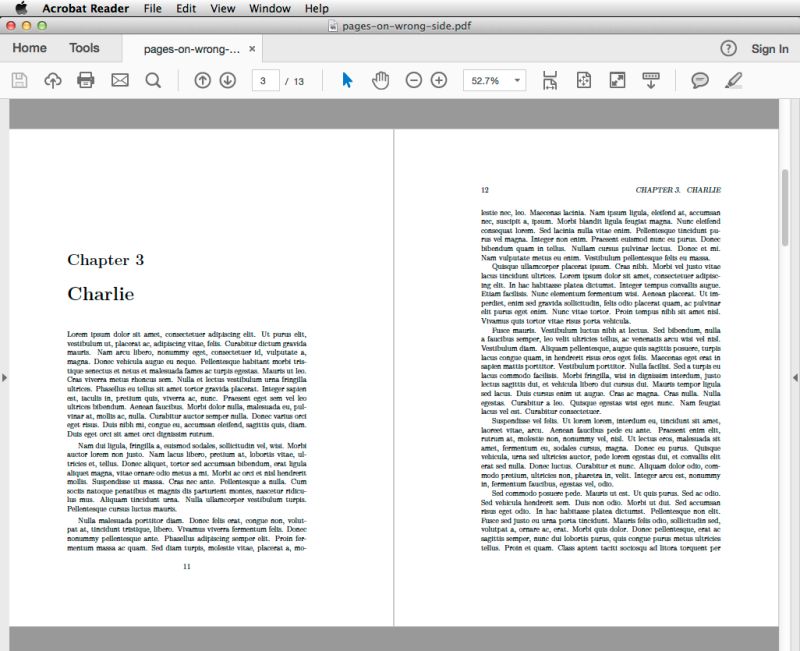Email the document via envelope icon
The image size is (800, 651).
(119, 81)
